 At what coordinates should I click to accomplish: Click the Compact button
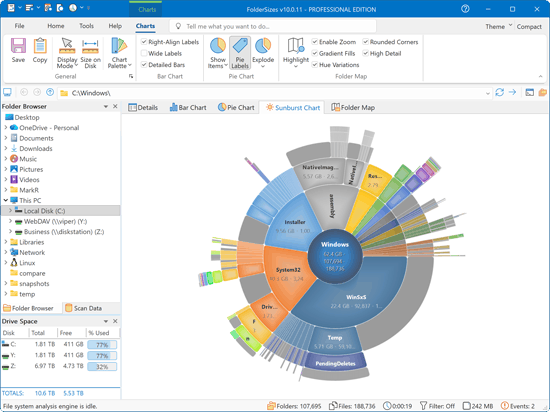click(x=529, y=26)
